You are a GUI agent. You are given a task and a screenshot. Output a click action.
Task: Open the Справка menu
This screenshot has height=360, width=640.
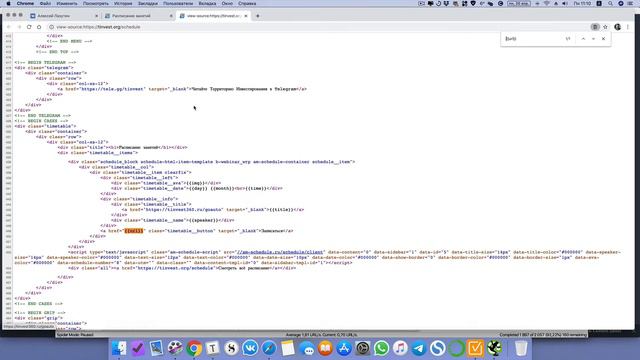tap(247, 3)
